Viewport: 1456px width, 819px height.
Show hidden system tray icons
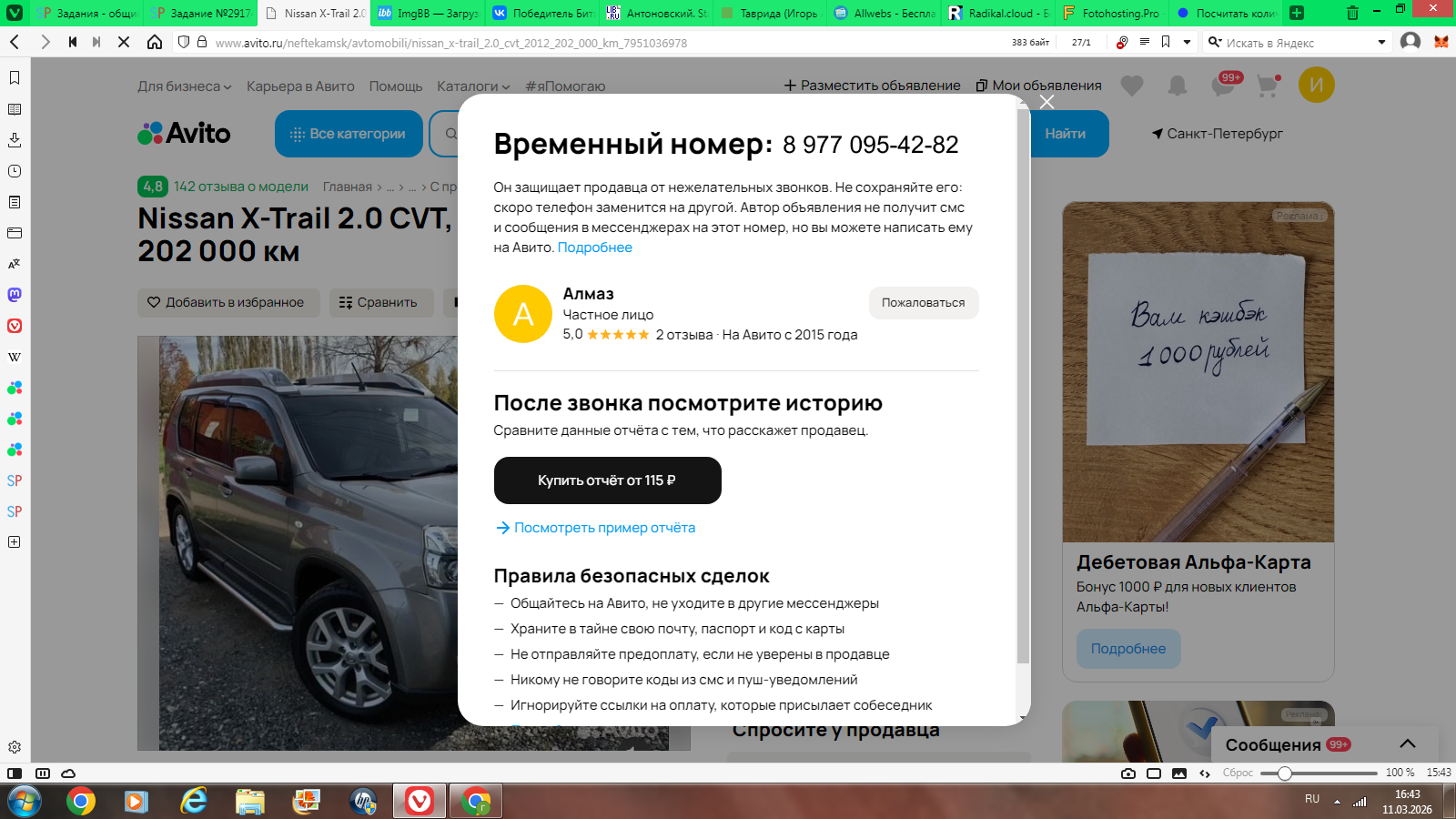pyautogui.click(x=1337, y=802)
